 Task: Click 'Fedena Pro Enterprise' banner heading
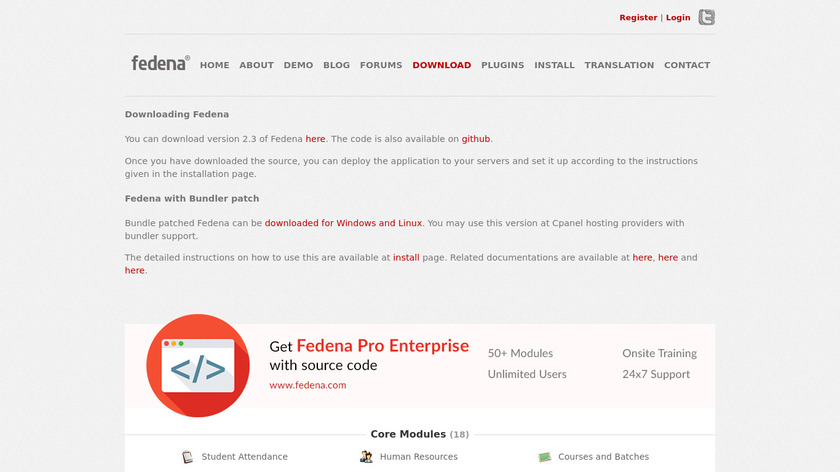[382, 346]
